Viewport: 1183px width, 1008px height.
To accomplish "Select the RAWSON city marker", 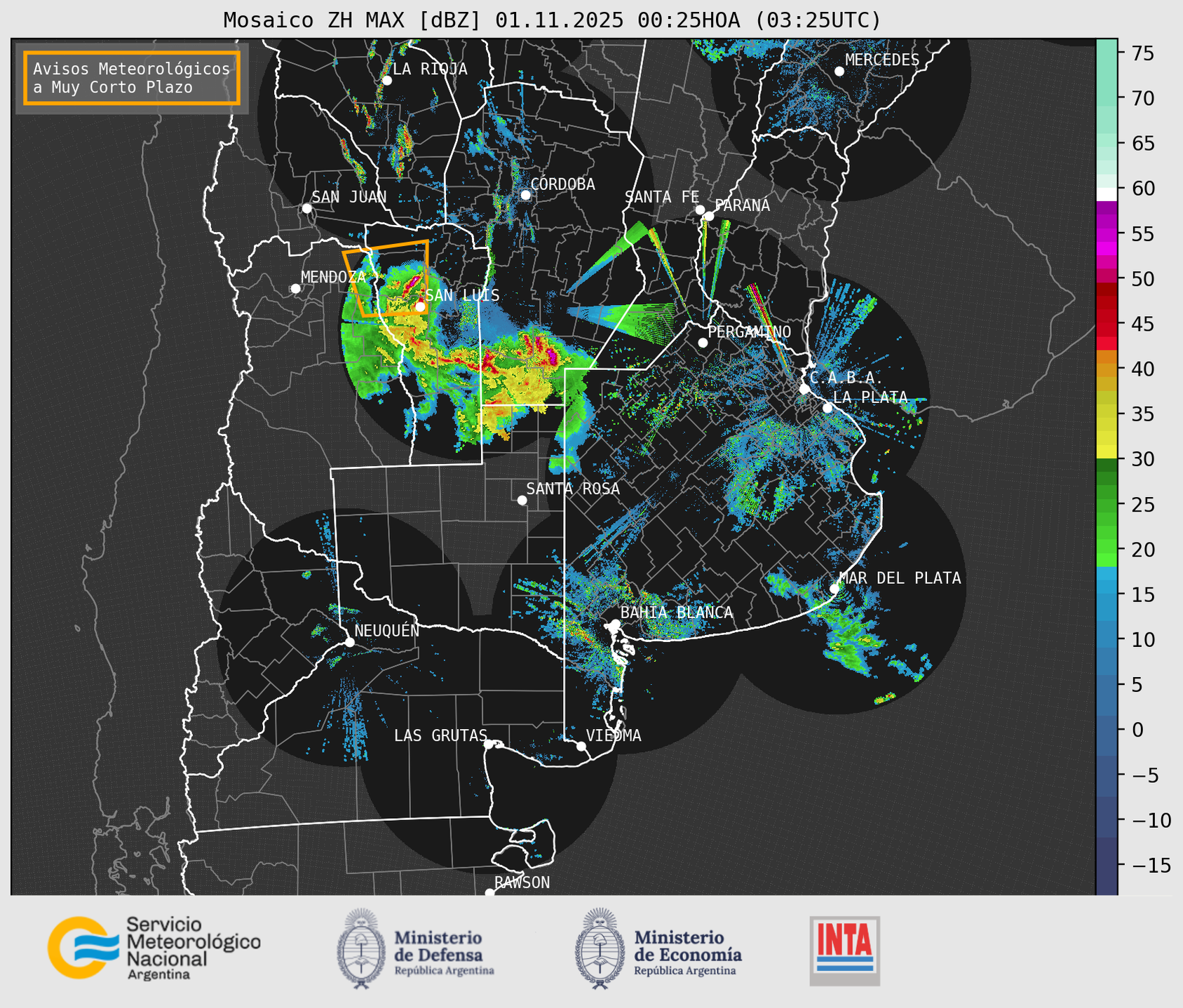I will [x=489, y=893].
